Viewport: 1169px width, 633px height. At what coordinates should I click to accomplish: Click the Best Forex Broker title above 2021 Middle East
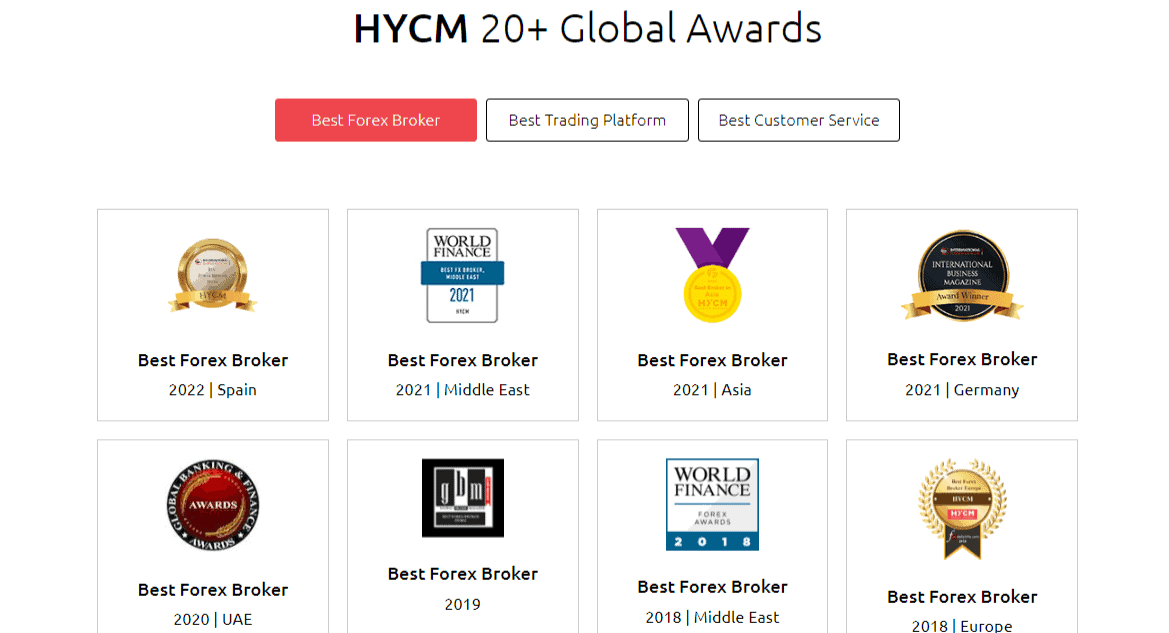[462, 360]
